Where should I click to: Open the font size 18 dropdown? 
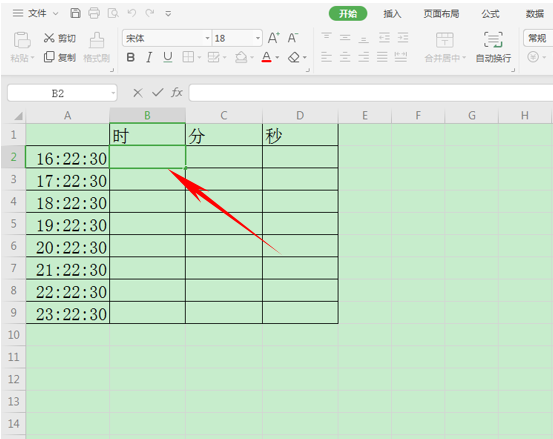(x=258, y=38)
